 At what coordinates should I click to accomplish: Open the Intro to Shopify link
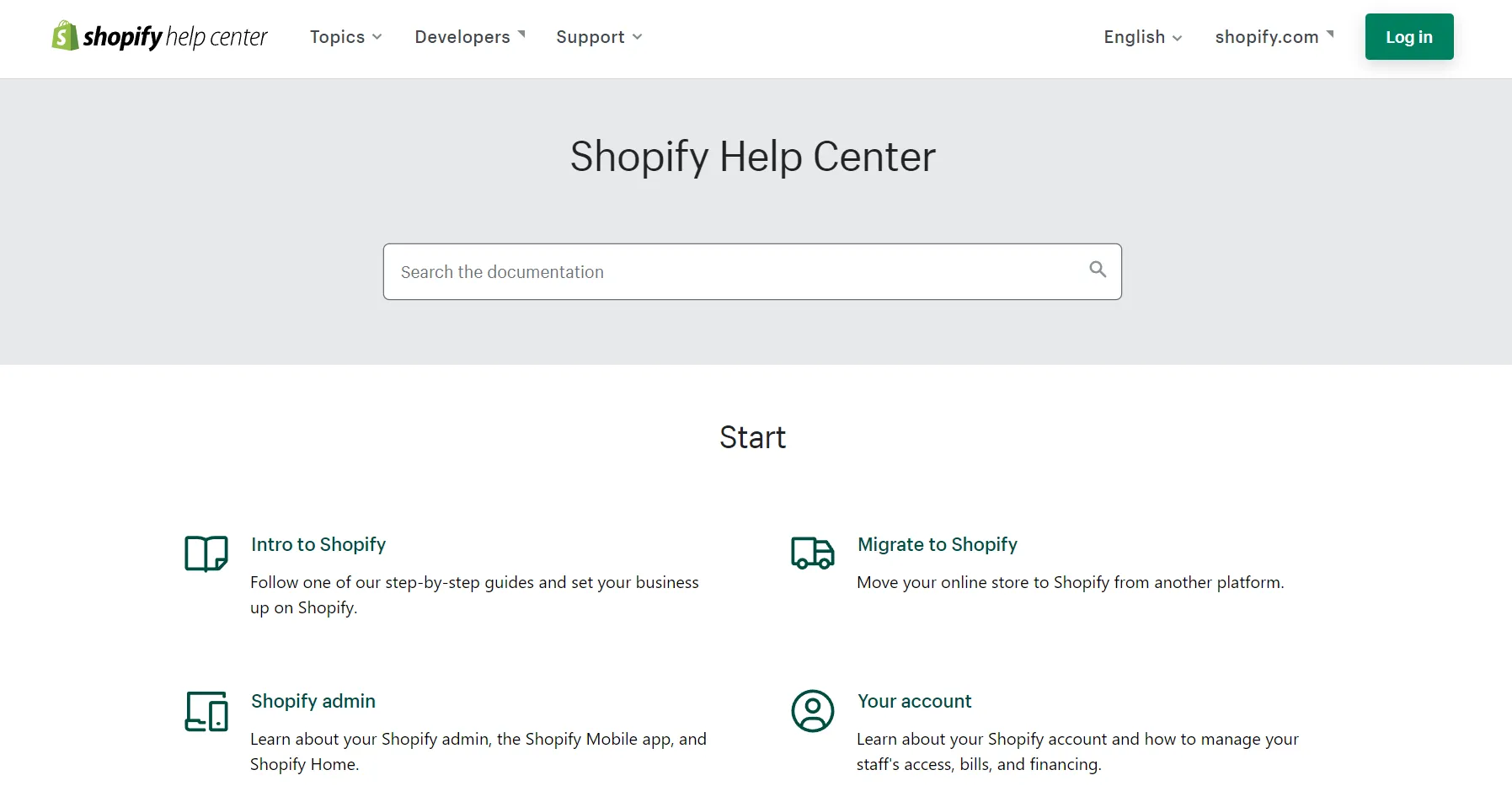(x=318, y=544)
